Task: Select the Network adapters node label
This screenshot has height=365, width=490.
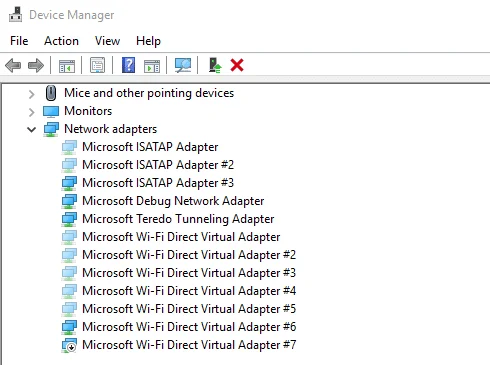Action: click(x=110, y=129)
